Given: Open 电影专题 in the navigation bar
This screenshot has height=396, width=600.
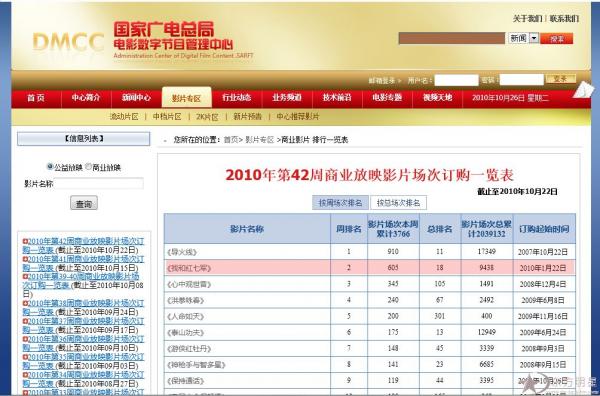Looking at the screenshot, I should click(x=387, y=98).
